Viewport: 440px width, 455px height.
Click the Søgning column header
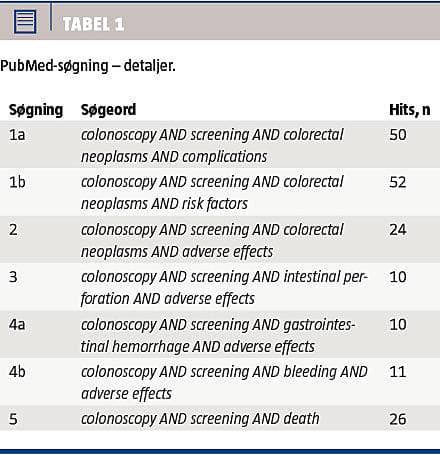36,110
